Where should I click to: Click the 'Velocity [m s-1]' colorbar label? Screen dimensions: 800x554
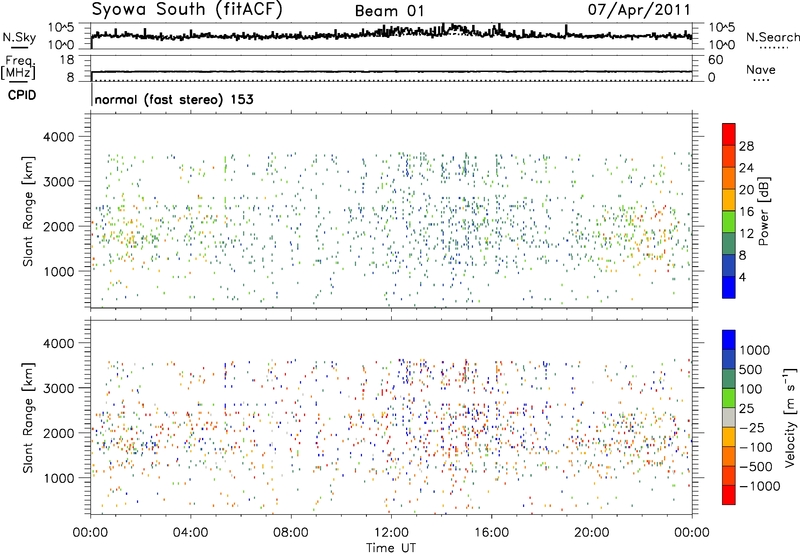tap(790, 417)
